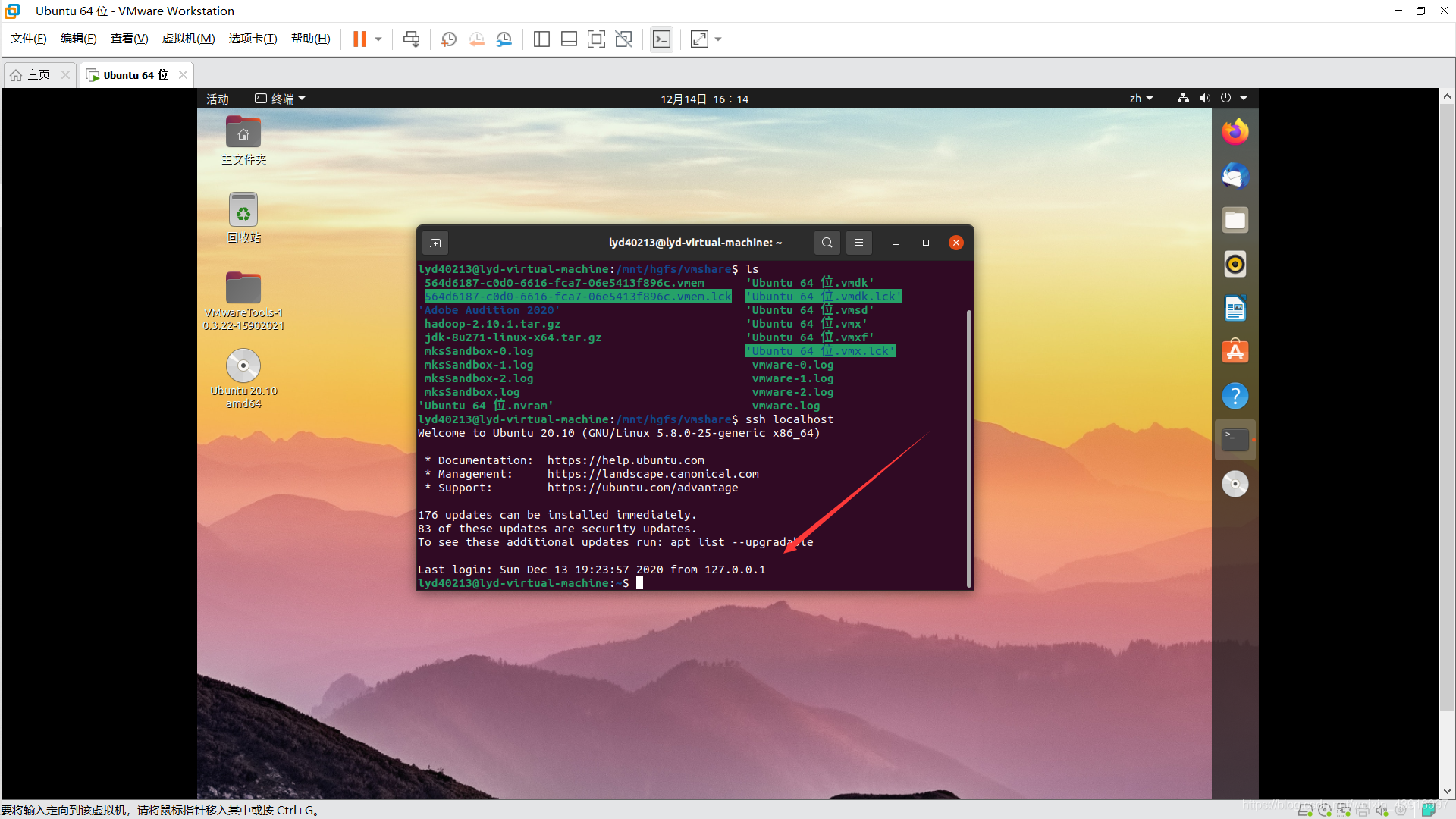1456x819 pixels.
Task: Launch Firefox from the Ubuntu dock
Action: [x=1235, y=132]
